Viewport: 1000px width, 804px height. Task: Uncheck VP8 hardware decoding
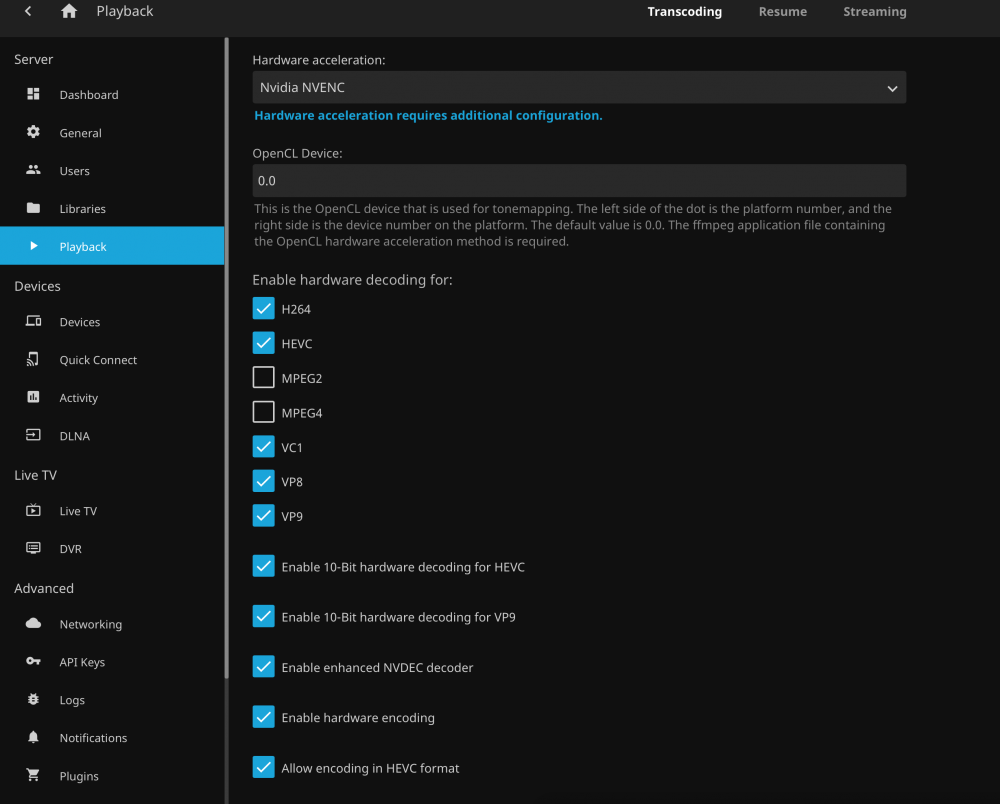263,481
